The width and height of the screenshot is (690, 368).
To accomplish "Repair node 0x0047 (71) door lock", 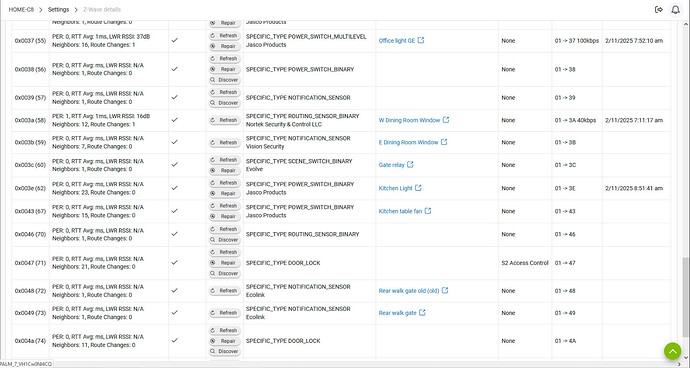I will click(x=224, y=262).
